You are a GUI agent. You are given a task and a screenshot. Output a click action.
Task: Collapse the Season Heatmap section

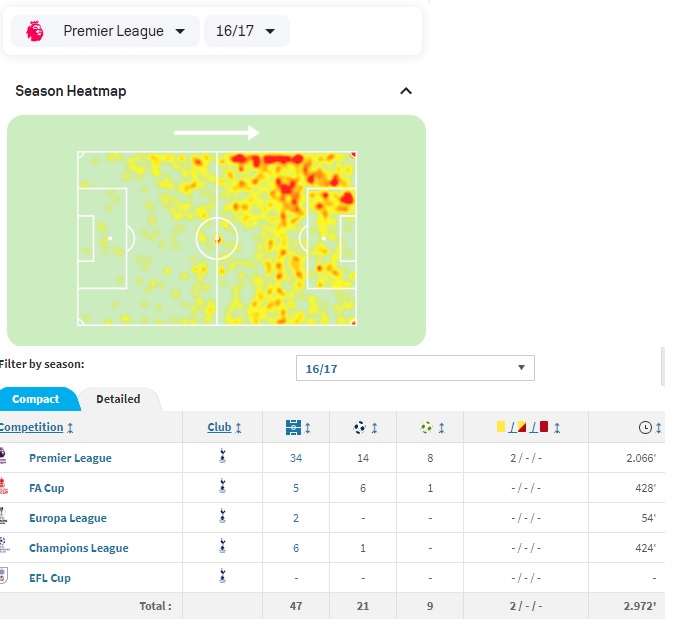click(x=405, y=91)
